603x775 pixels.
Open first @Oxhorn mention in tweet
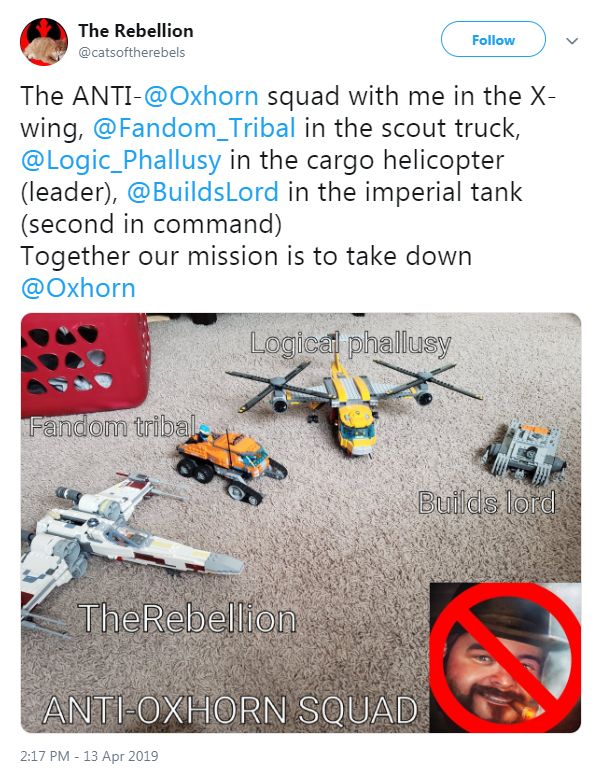tap(201, 96)
